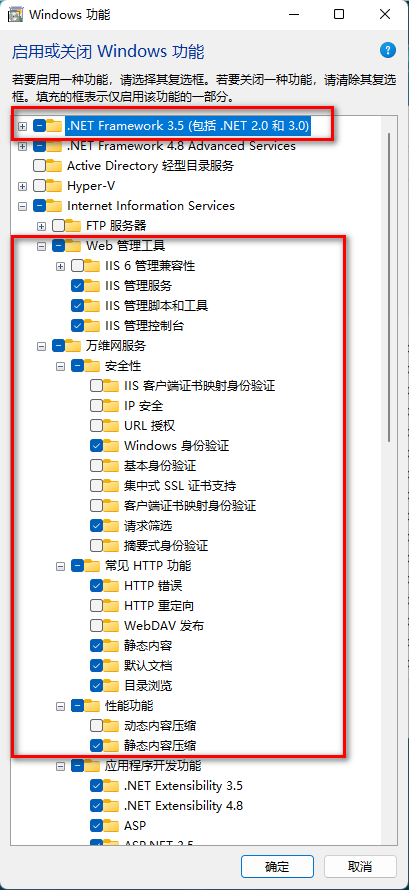Click the FTP 服务器 folder icon

[74, 226]
